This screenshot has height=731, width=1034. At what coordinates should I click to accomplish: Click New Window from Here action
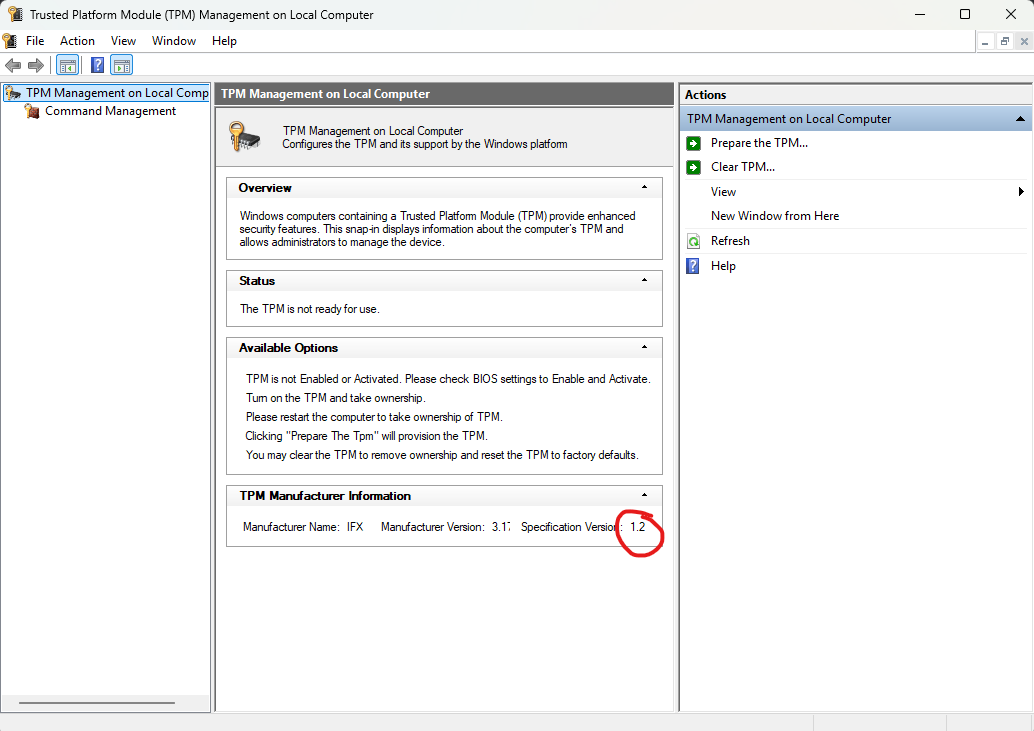pos(775,216)
